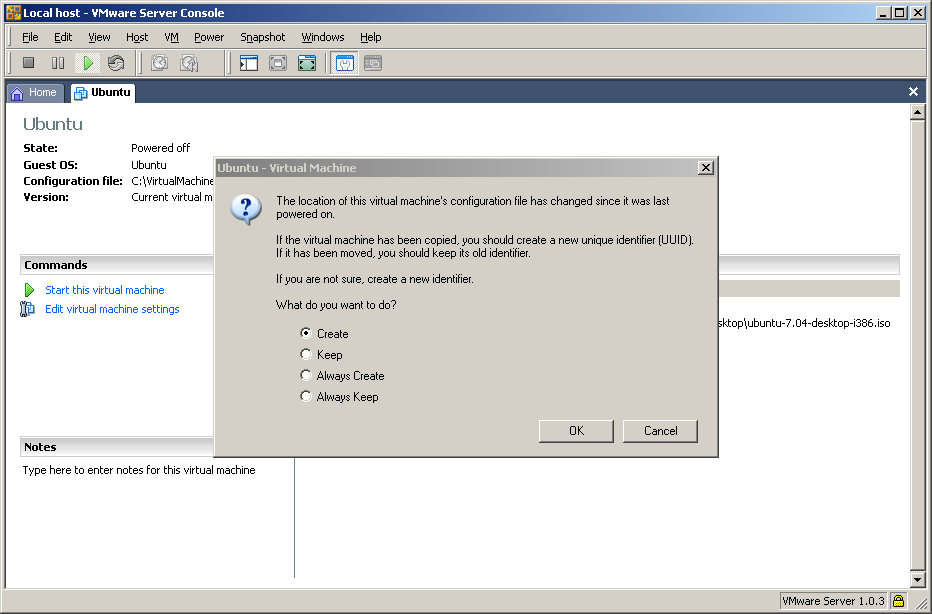Click the Power Off stop toolbar icon
The height and width of the screenshot is (614, 932).
pos(29,63)
